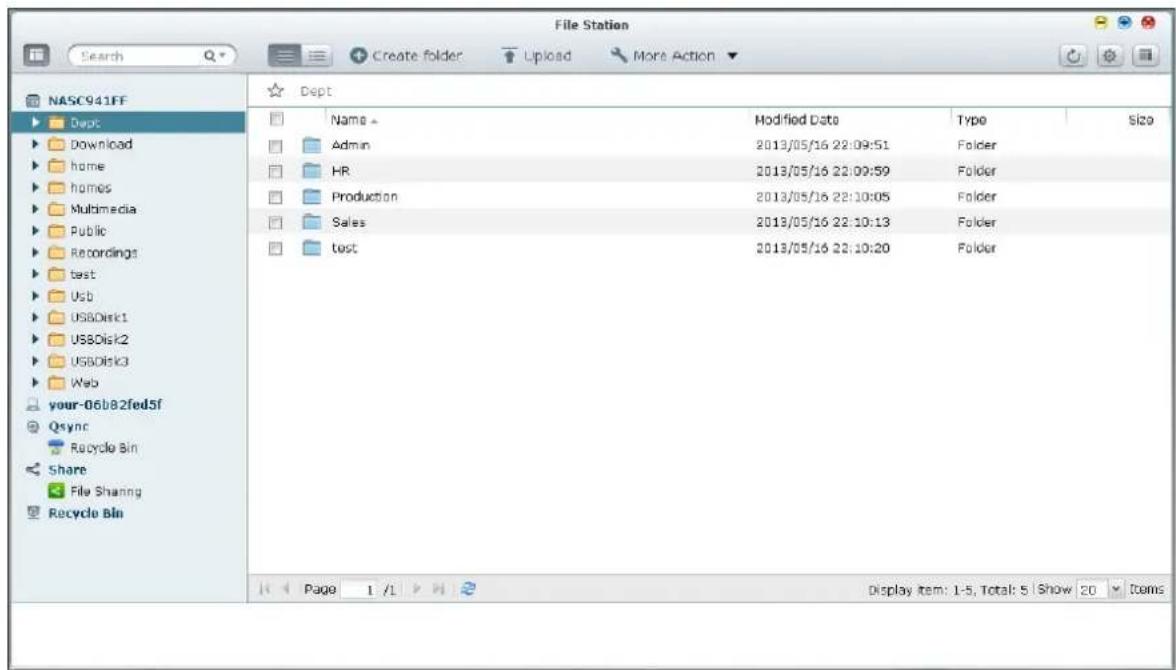The width and height of the screenshot is (1176, 670).
Task: Sort by the Name column header
Action: (x=355, y=120)
